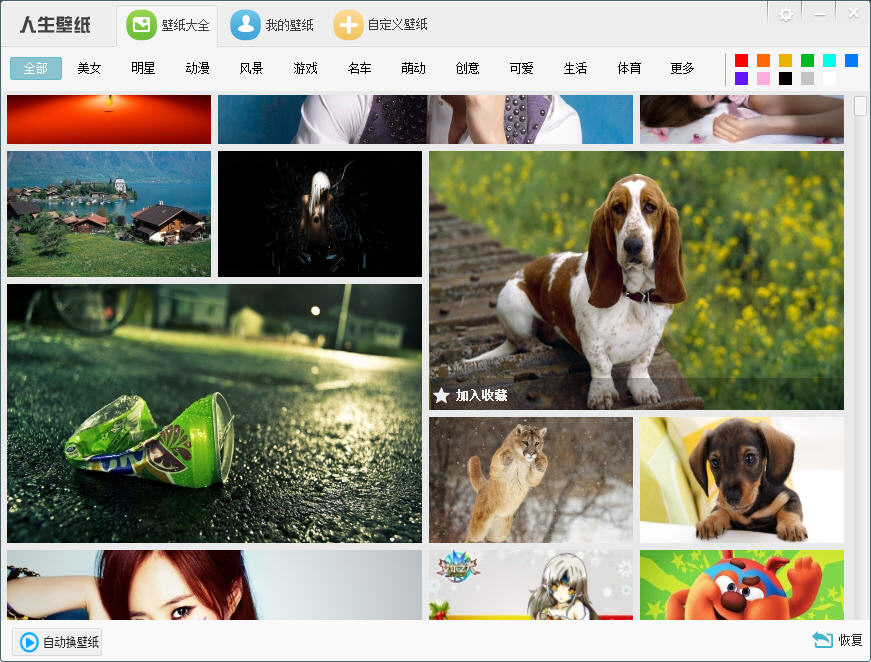This screenshot has height=662, width=871.
Task: Minimize the wallpaper window
Action: [x=820, y=14]
